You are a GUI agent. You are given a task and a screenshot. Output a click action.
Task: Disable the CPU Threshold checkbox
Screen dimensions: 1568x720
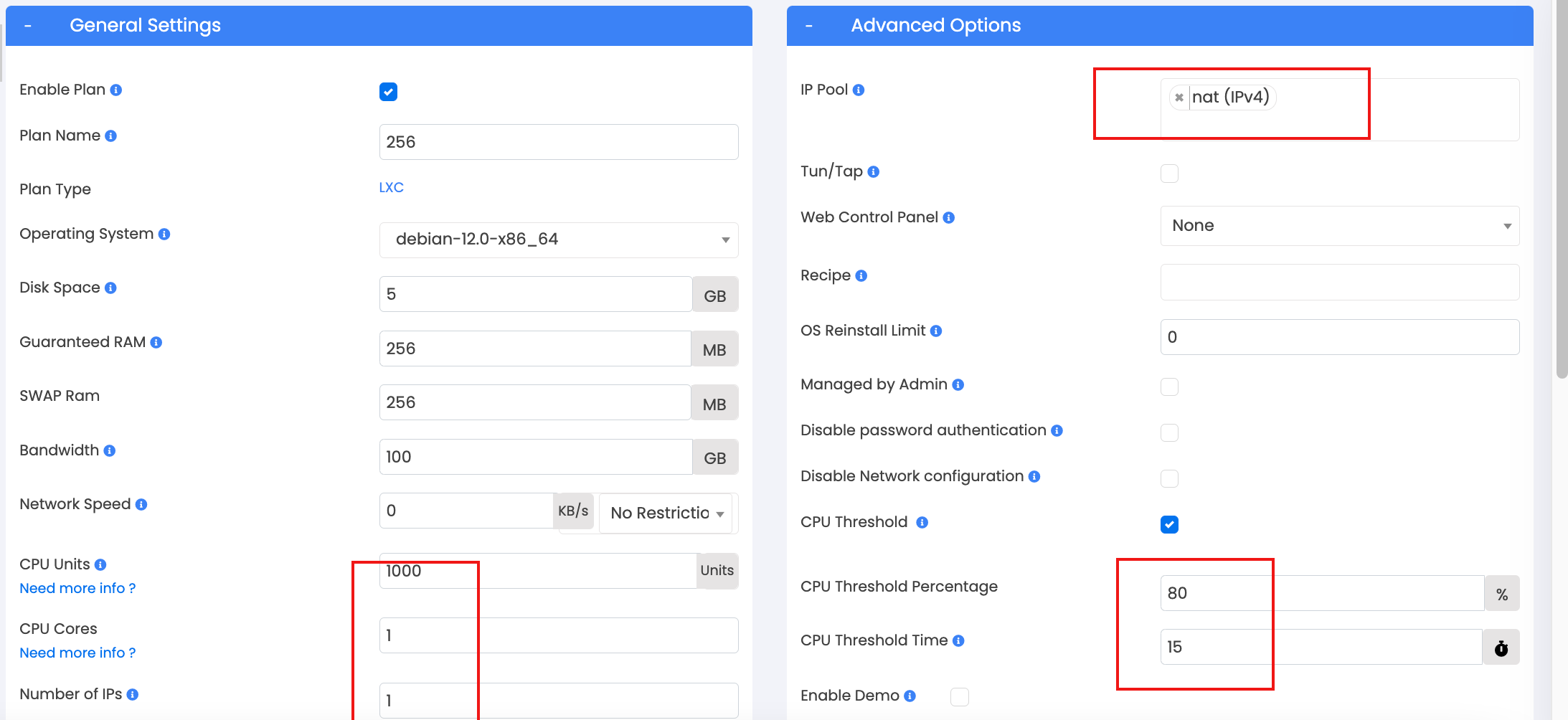pos(1169,524)
